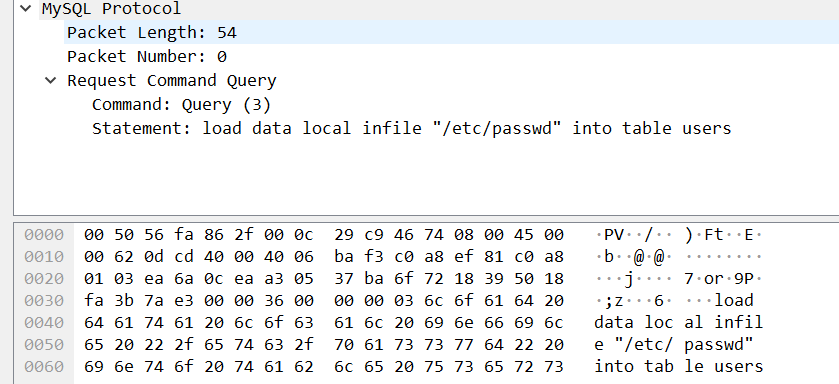Collapse the MySQL Protocol tree node
The image size is (839, 384).
pos(25,8)
